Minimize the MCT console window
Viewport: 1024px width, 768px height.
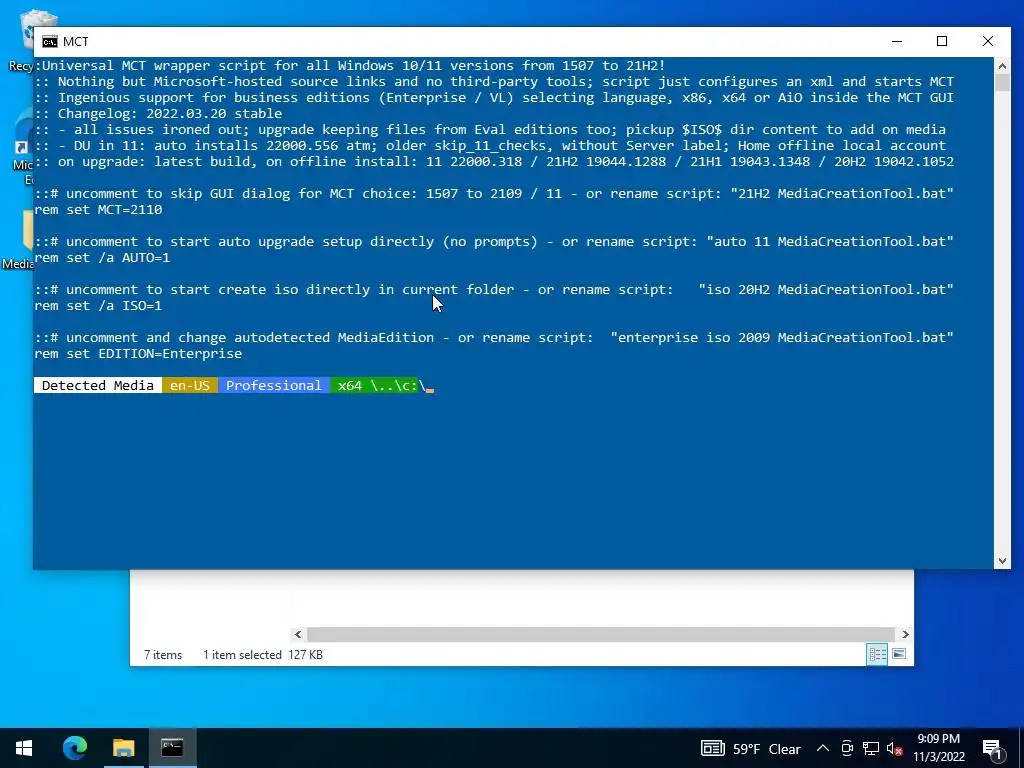tap(897, 41)
